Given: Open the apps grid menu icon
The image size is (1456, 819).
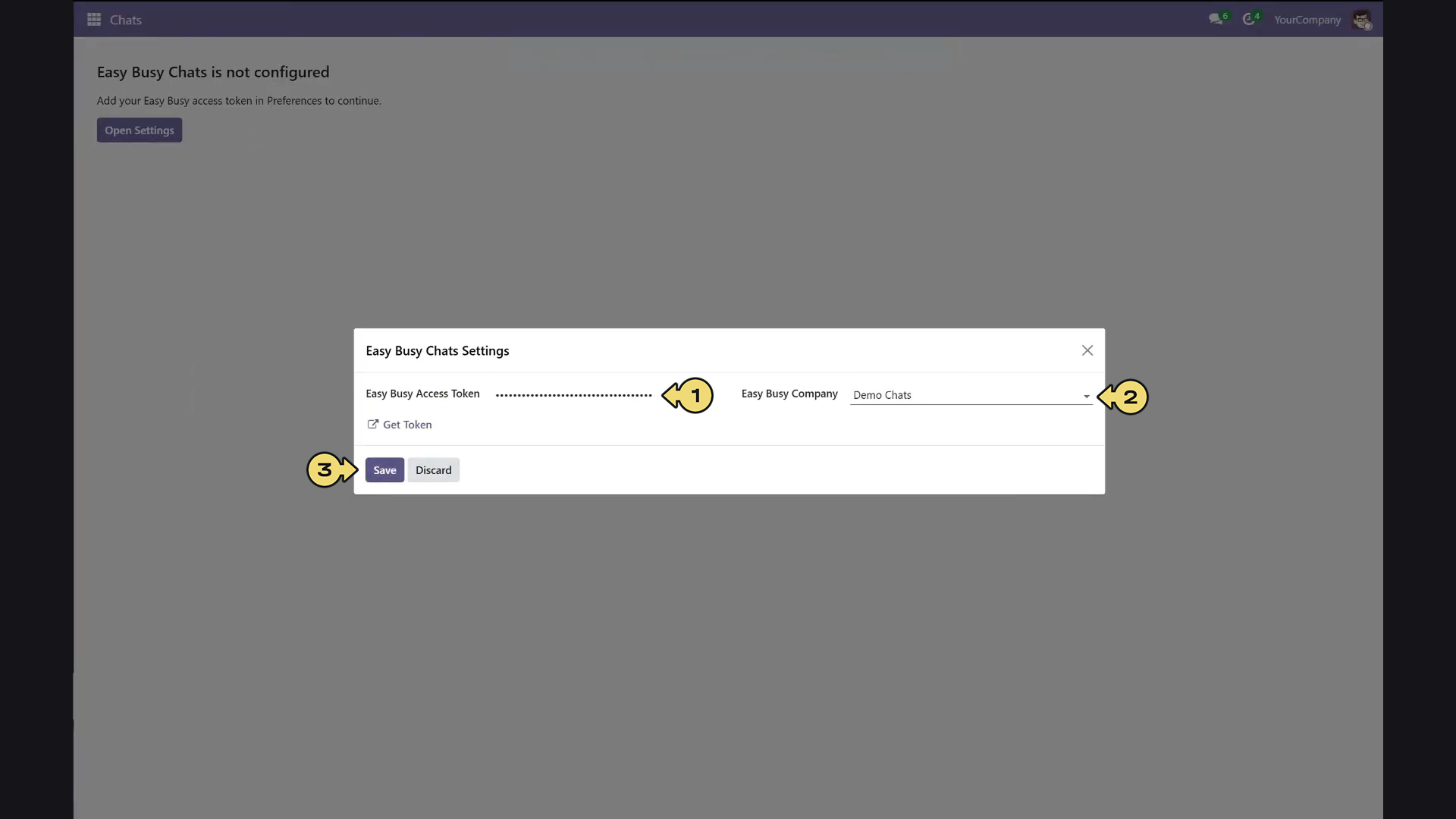Looking at the screenshot, I should point(94,20).
